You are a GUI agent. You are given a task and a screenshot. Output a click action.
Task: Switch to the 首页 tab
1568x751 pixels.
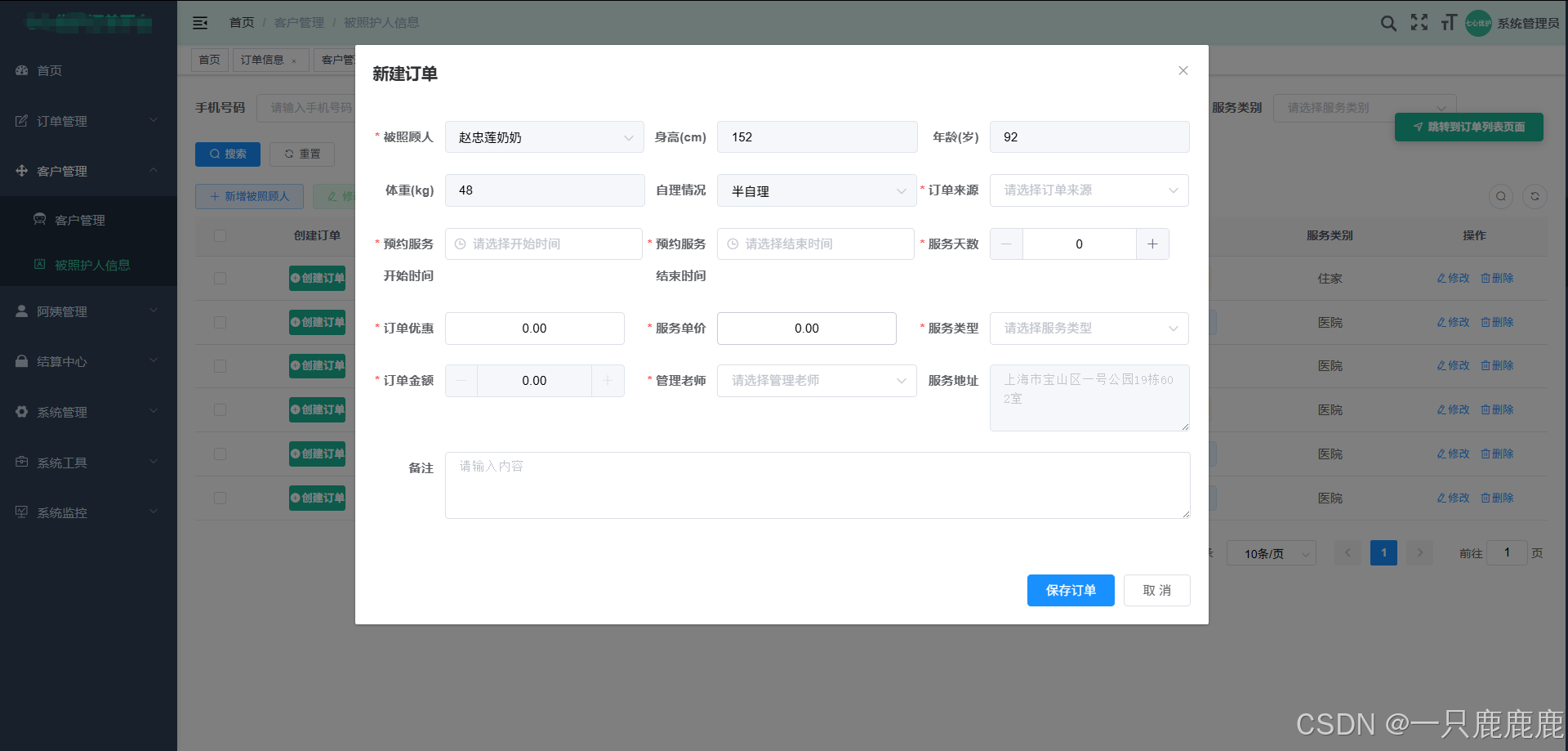(210, 60)
